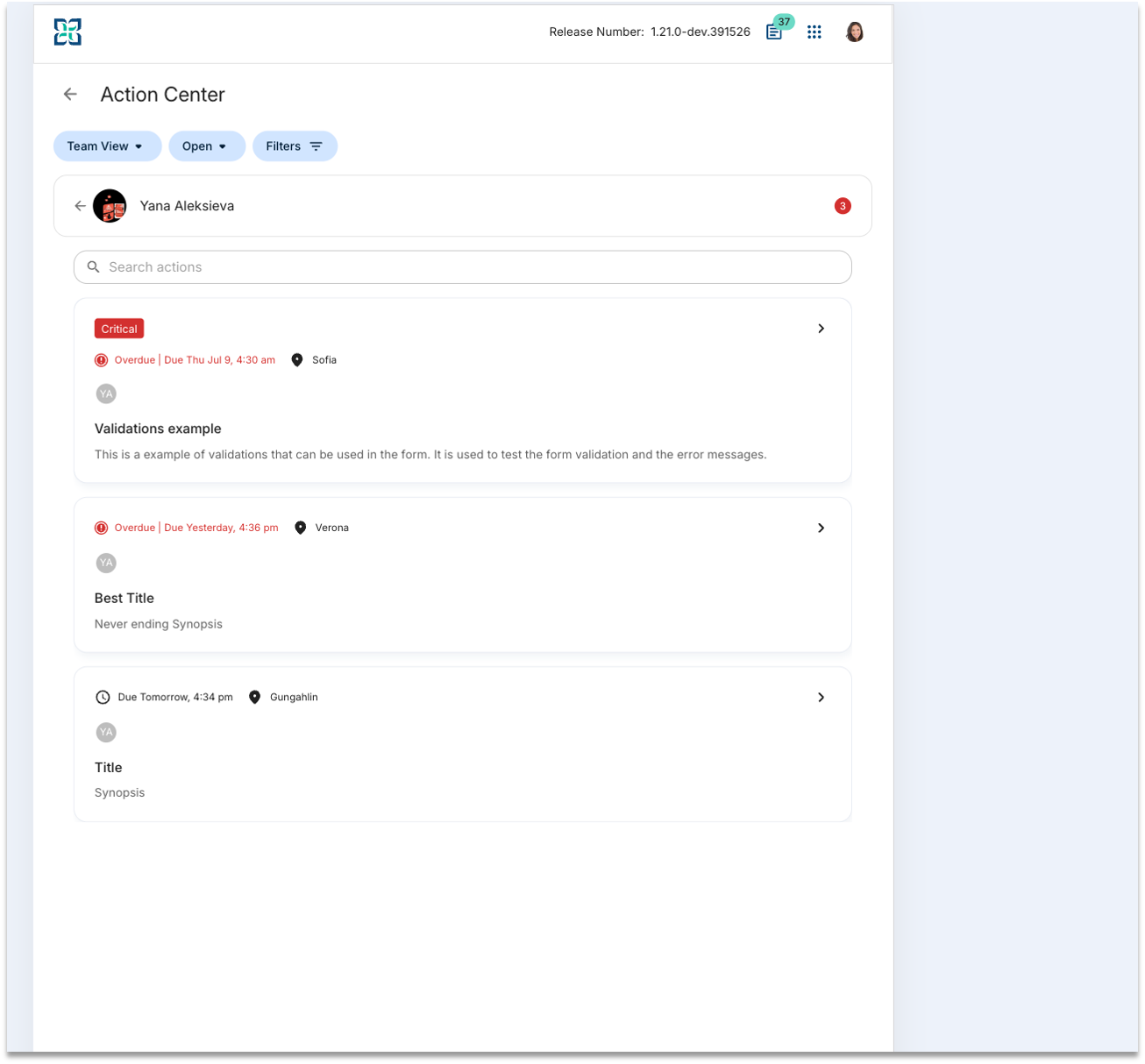This screenshot has height=1064, width=1145.
Task: Open the Filters panel
Action: click(295, 146)
